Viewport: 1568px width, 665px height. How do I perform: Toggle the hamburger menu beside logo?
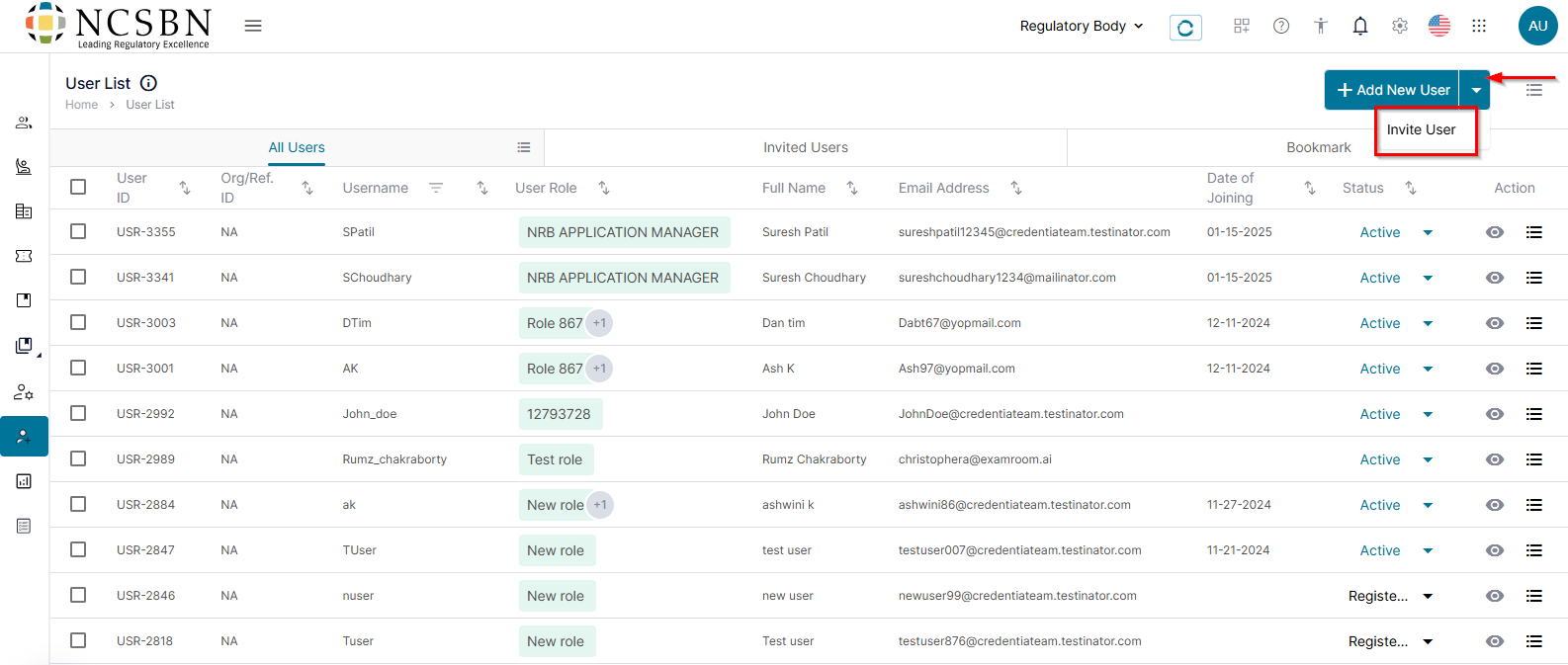(x=253, y=26)
